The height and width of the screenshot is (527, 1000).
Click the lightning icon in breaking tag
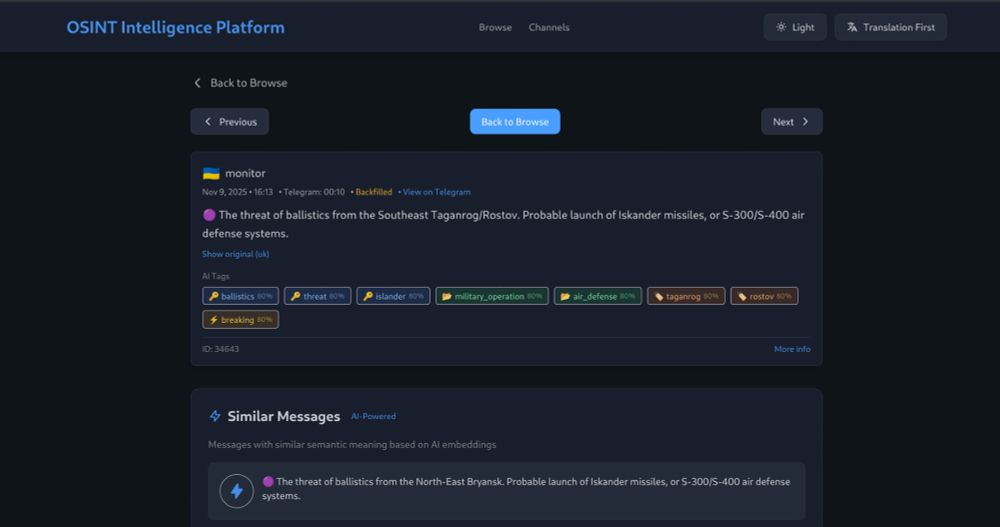[214, 320]
